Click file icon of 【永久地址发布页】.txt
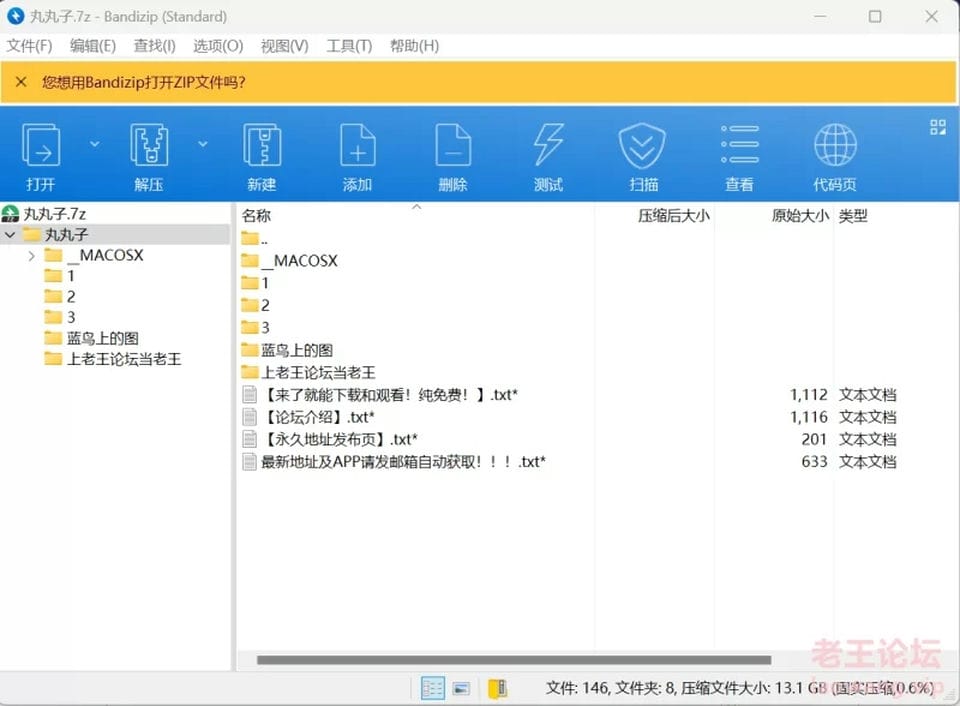Image resolution: width=960 pixels, height=706 pixels. click(250, 439)
